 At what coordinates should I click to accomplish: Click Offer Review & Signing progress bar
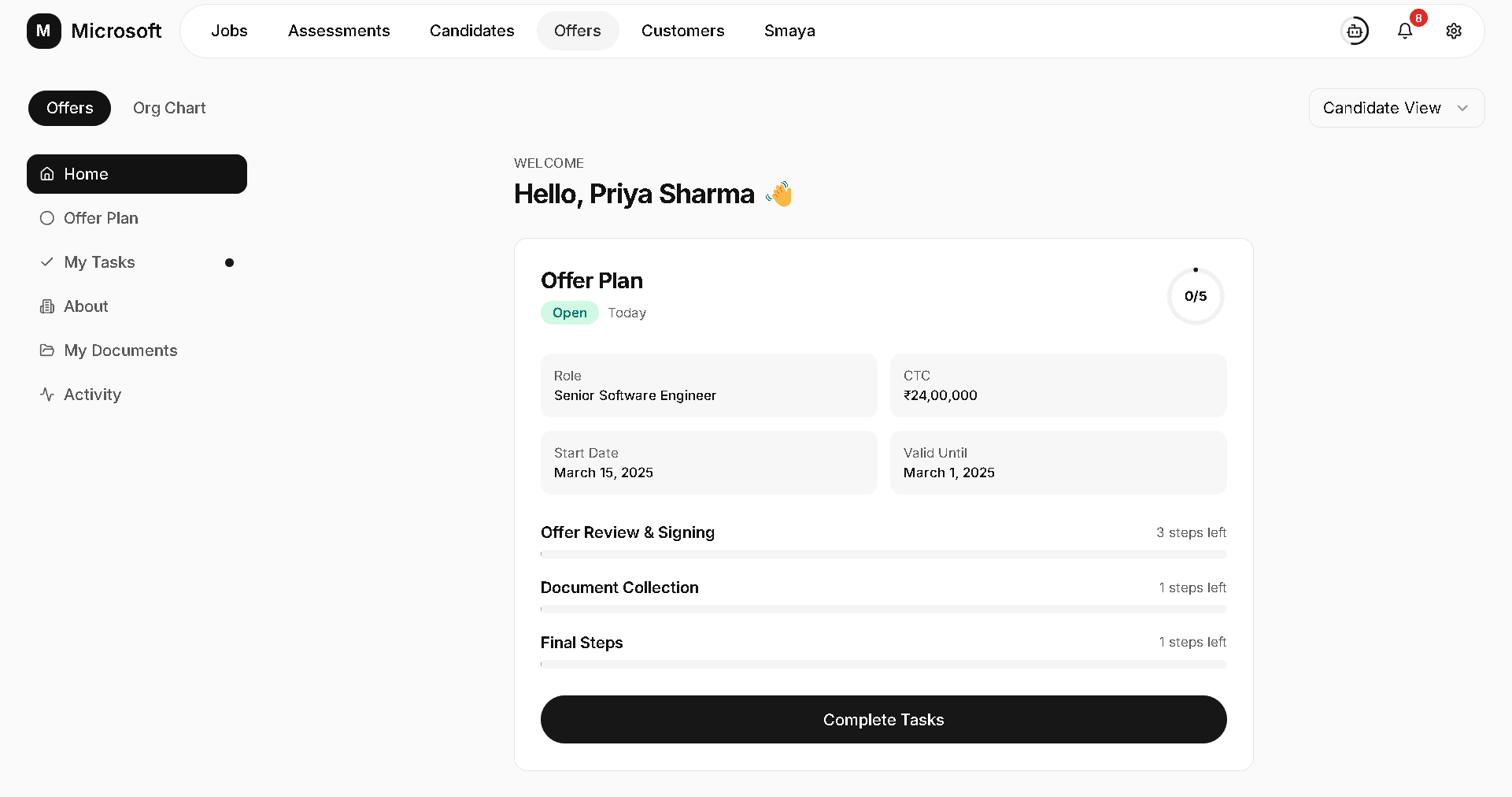pos(883,554)
